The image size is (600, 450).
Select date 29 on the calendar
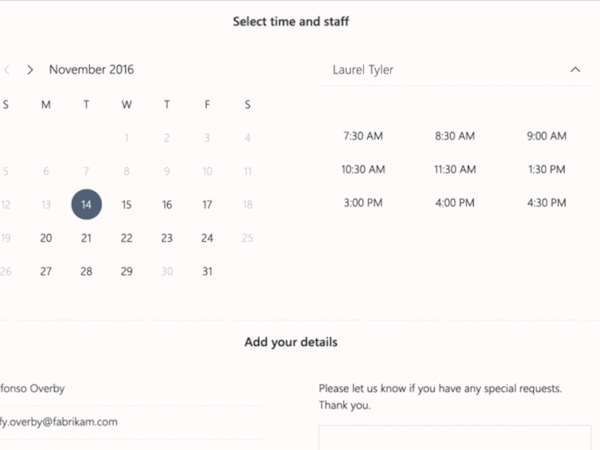tap(127, 271)
